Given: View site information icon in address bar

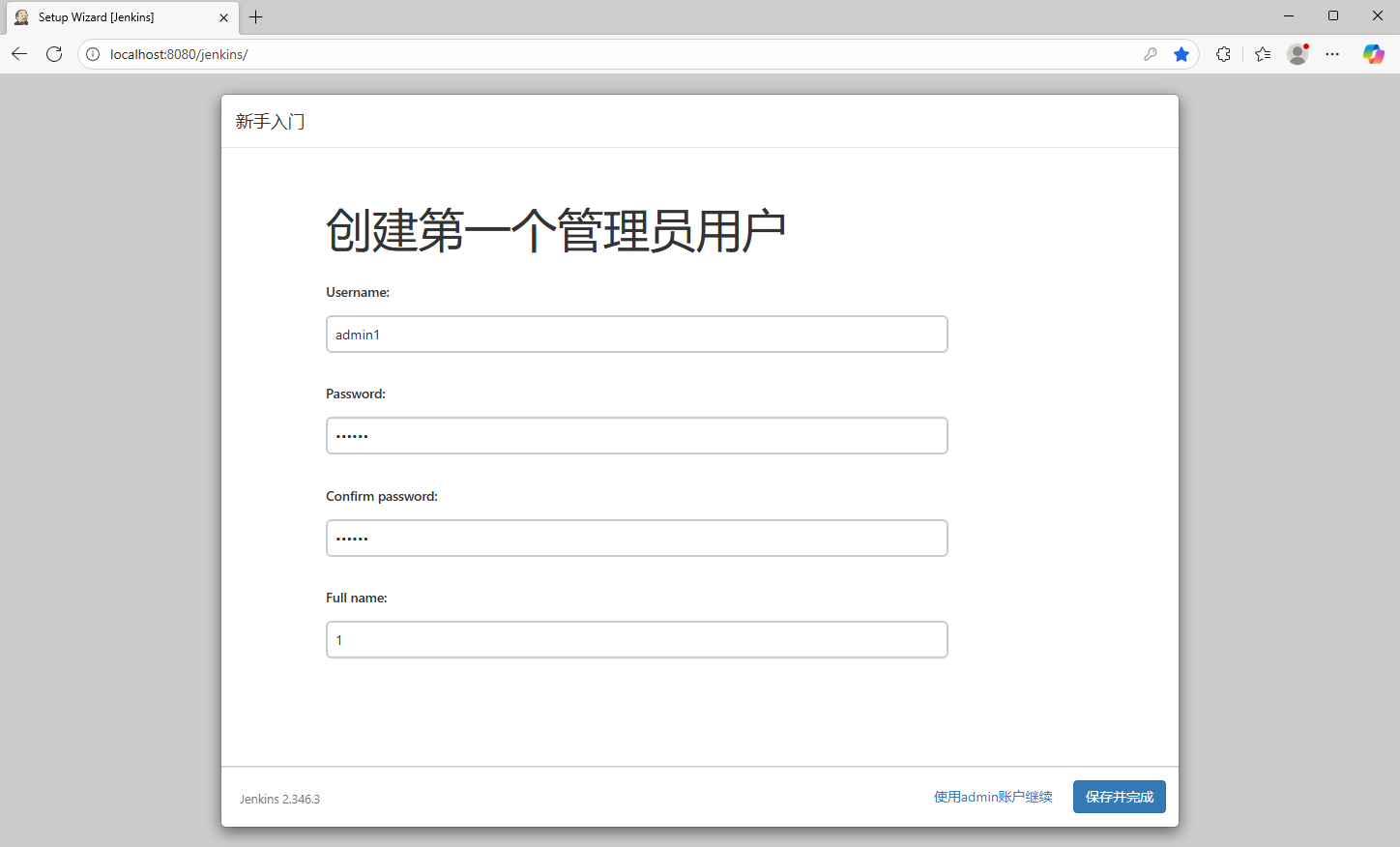Looking at the screenshot, I should (93, 54).
